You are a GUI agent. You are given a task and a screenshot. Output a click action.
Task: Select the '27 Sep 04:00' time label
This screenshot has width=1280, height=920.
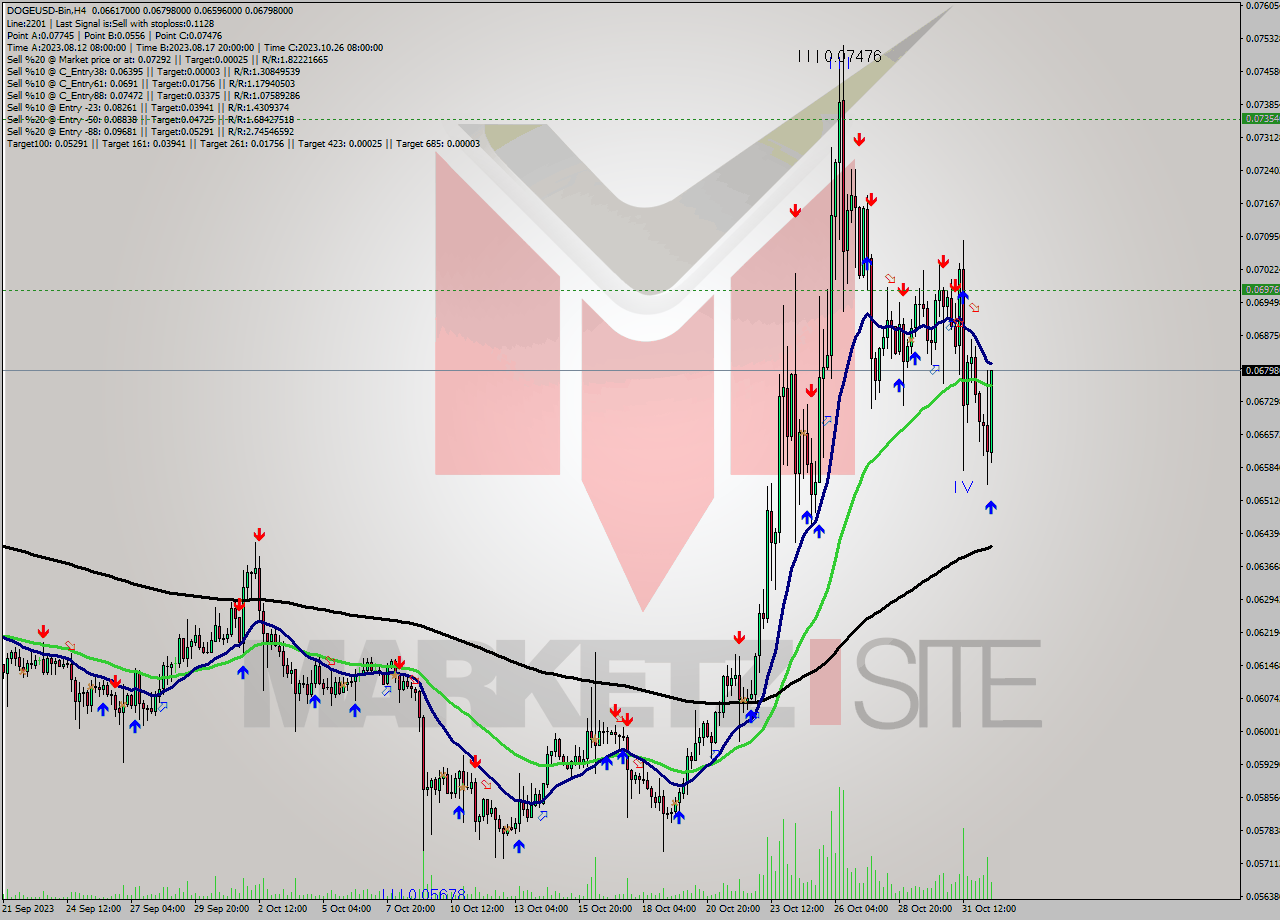(158, 909)
